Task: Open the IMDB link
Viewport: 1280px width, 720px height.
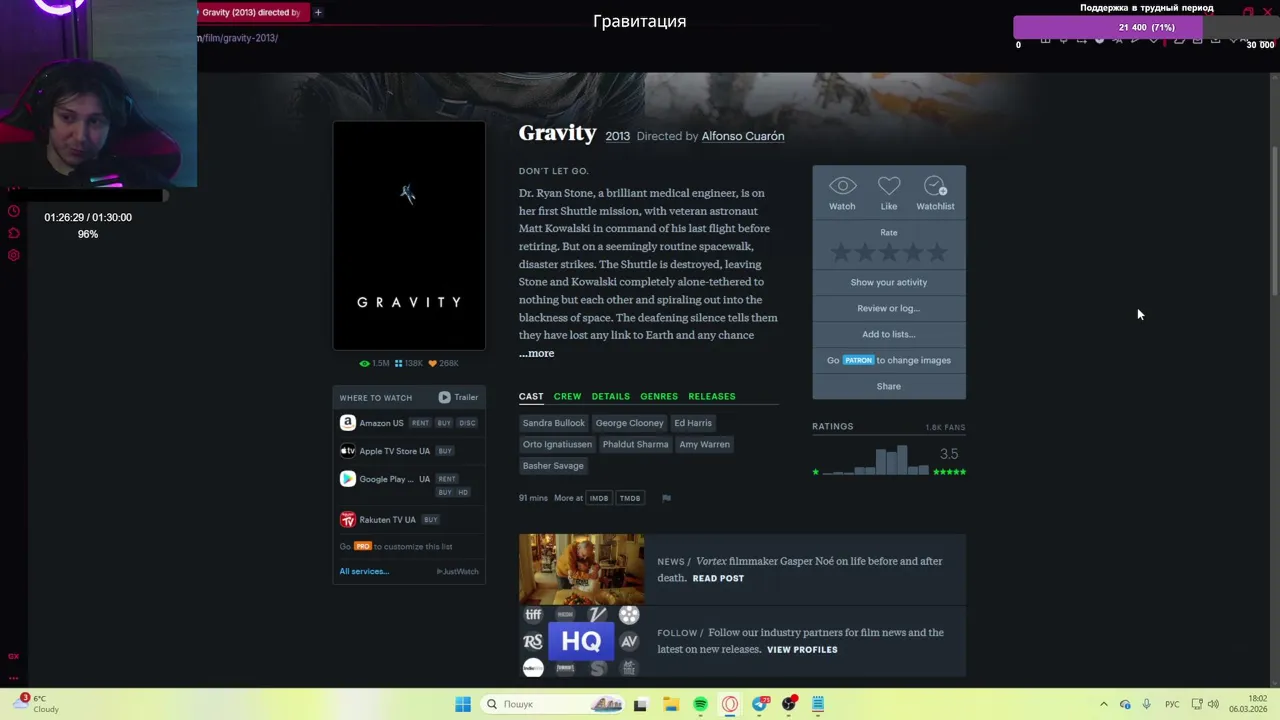Action: pyautogui.click(x=599, y=498)
